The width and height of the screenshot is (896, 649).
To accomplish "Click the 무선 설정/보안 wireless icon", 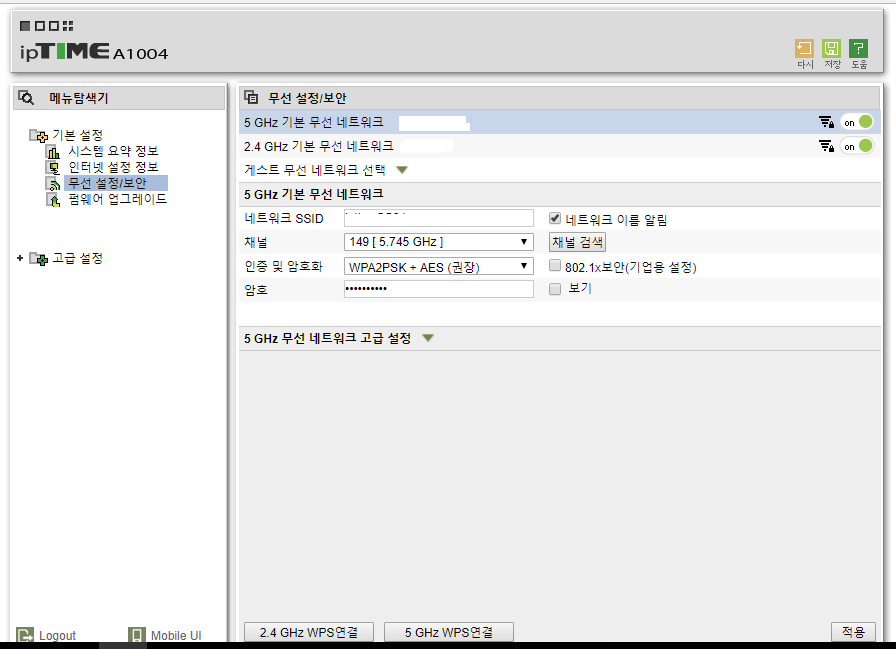I will 53,183.
